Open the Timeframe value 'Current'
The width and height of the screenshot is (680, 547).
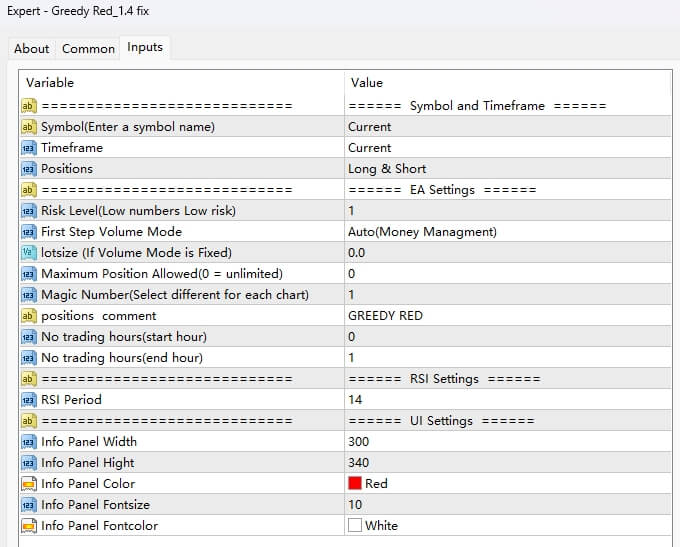click(508, 148)
